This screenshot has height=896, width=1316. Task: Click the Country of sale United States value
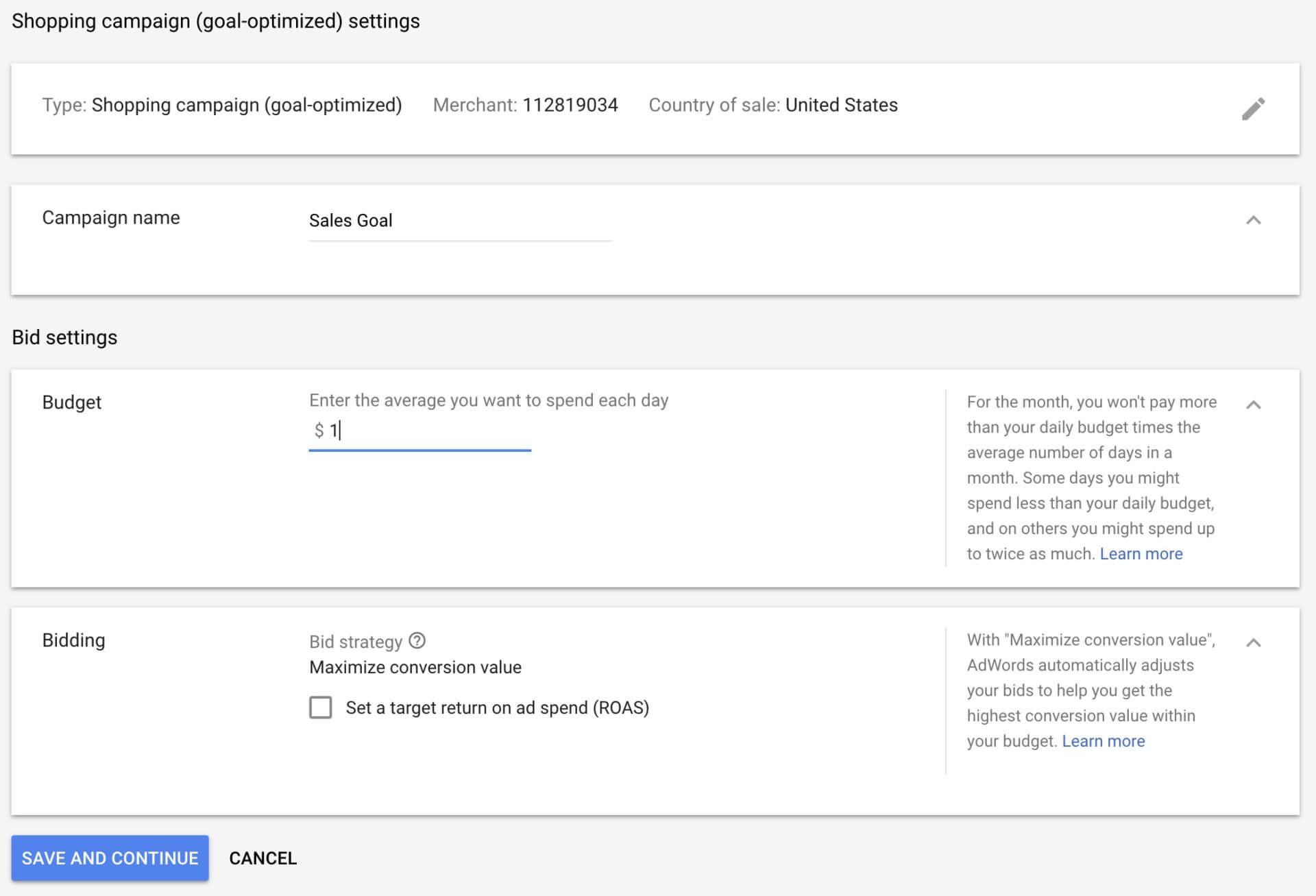[x=842, y=105]
